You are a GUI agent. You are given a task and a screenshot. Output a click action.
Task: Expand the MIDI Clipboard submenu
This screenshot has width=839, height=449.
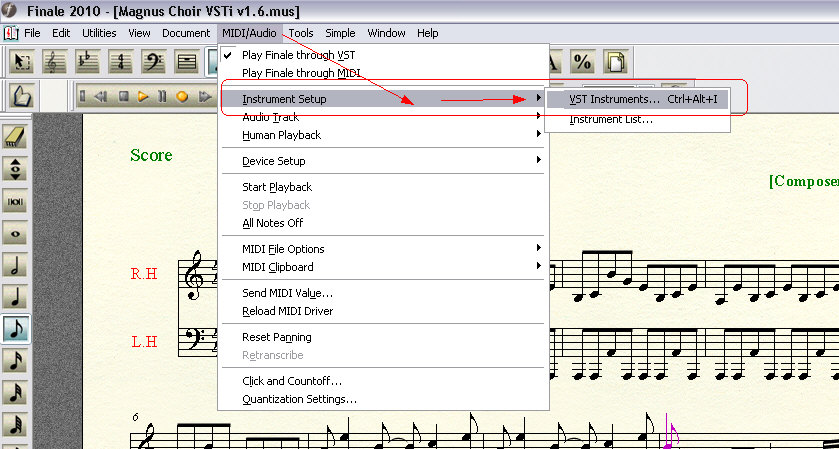coord(383,267)
